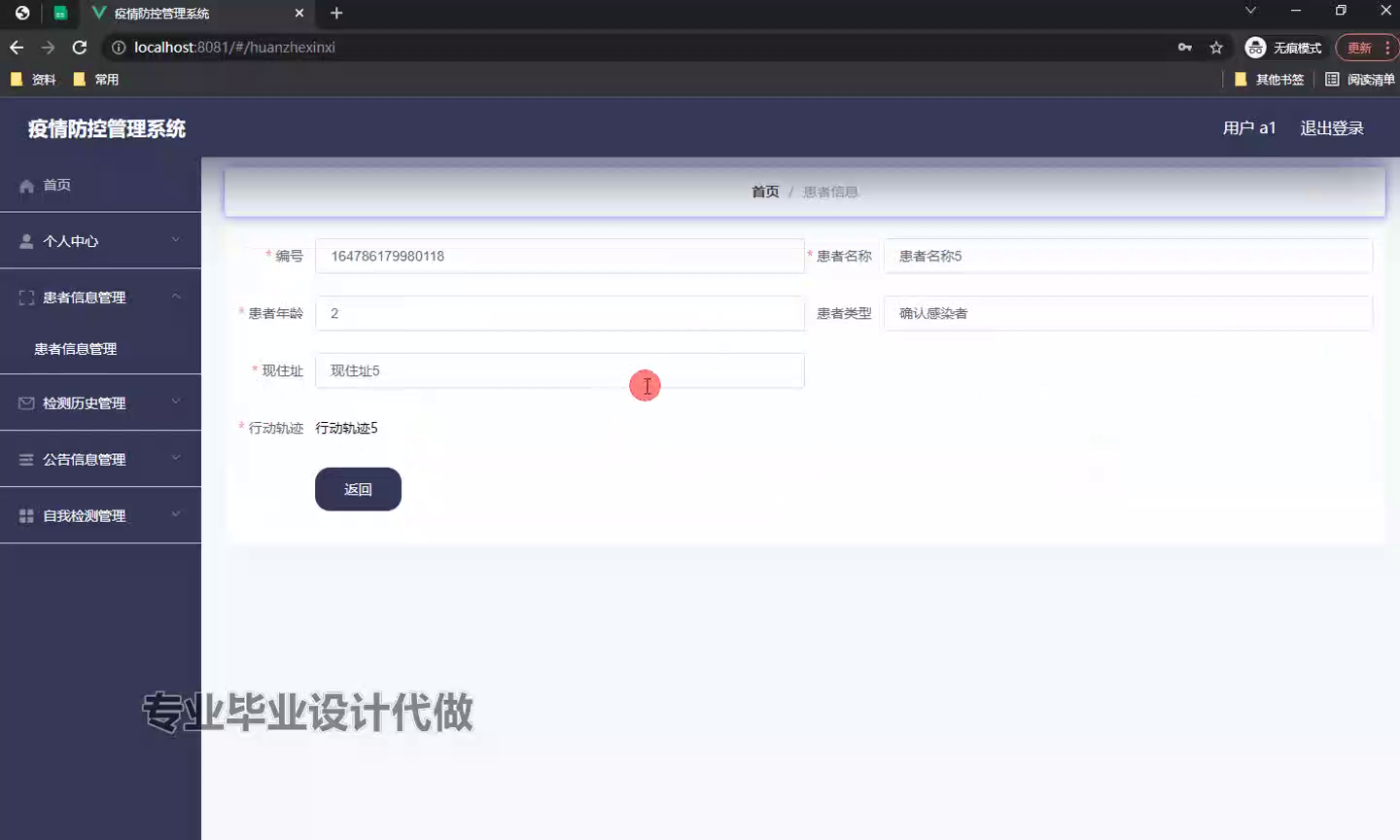Click the grid icon for 自我检测管理

(x=26, y=516)
